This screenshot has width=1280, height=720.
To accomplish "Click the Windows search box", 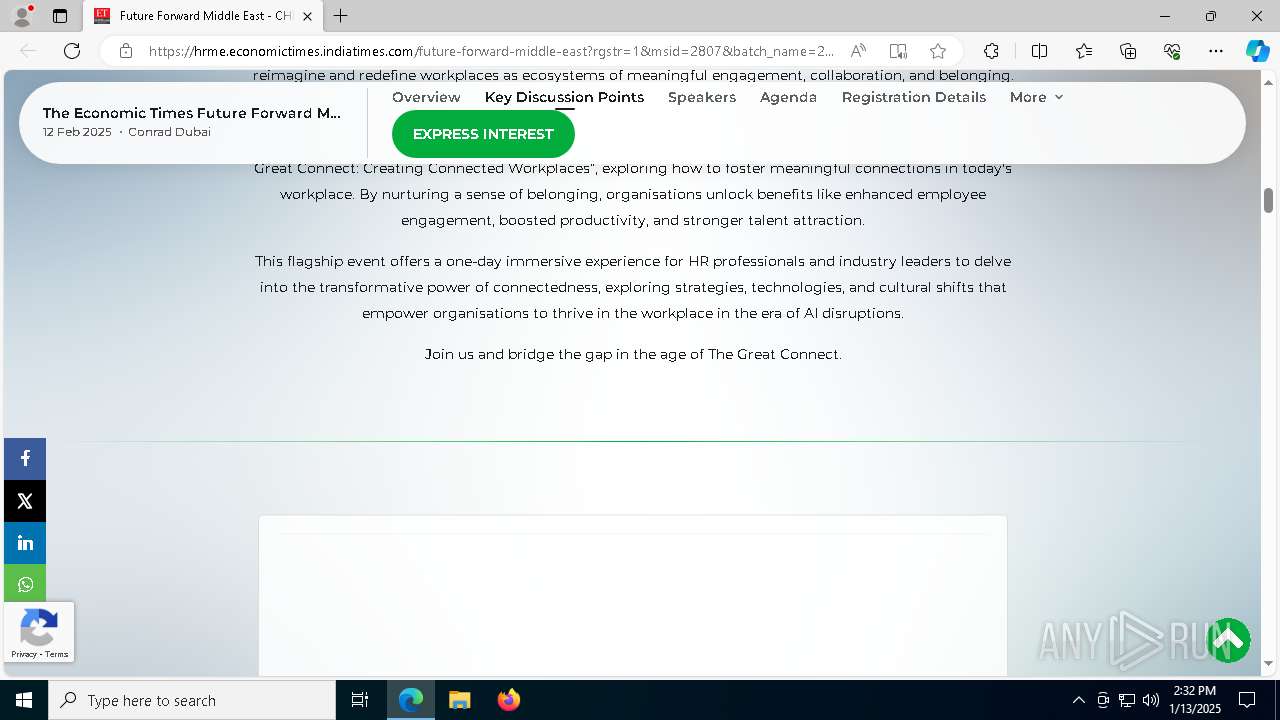I will [192, 700].
